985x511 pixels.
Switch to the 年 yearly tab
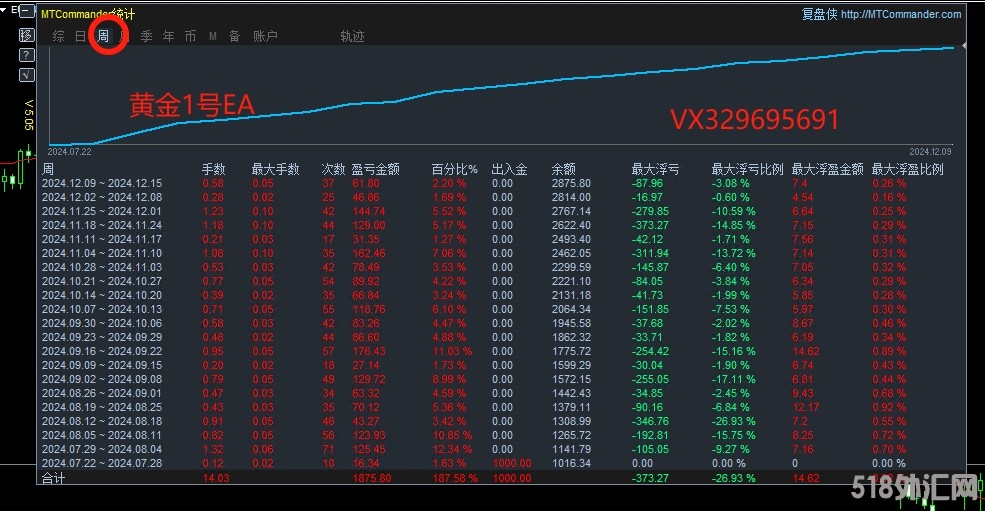point(168,36)
